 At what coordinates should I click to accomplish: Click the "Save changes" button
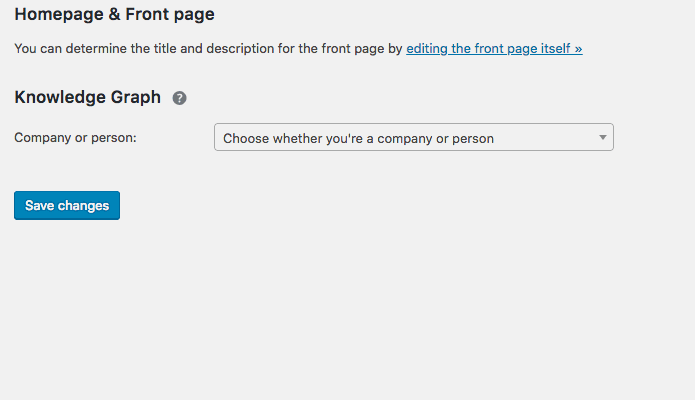coord(67,205)
